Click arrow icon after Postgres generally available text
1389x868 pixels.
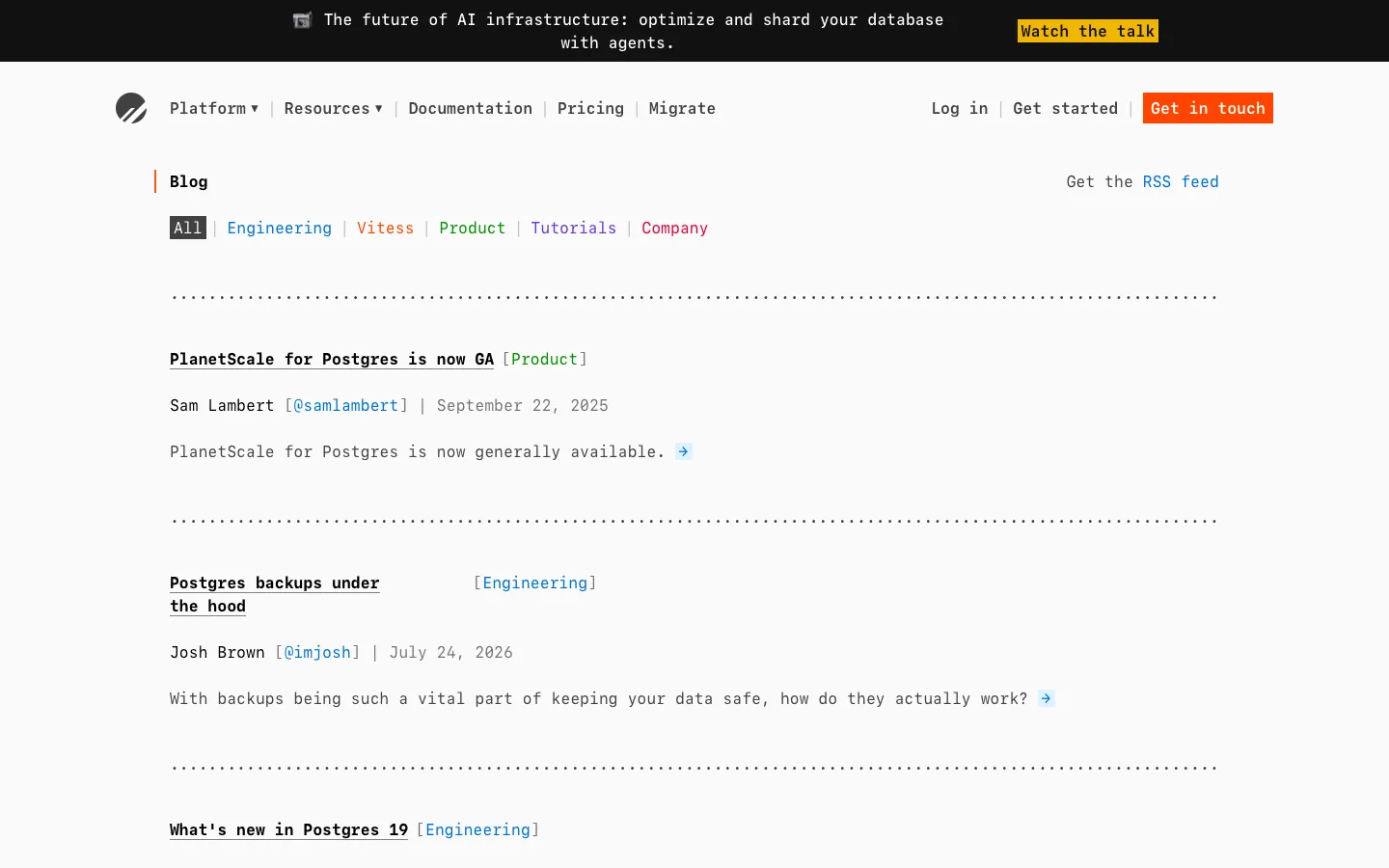pos(684,451)
